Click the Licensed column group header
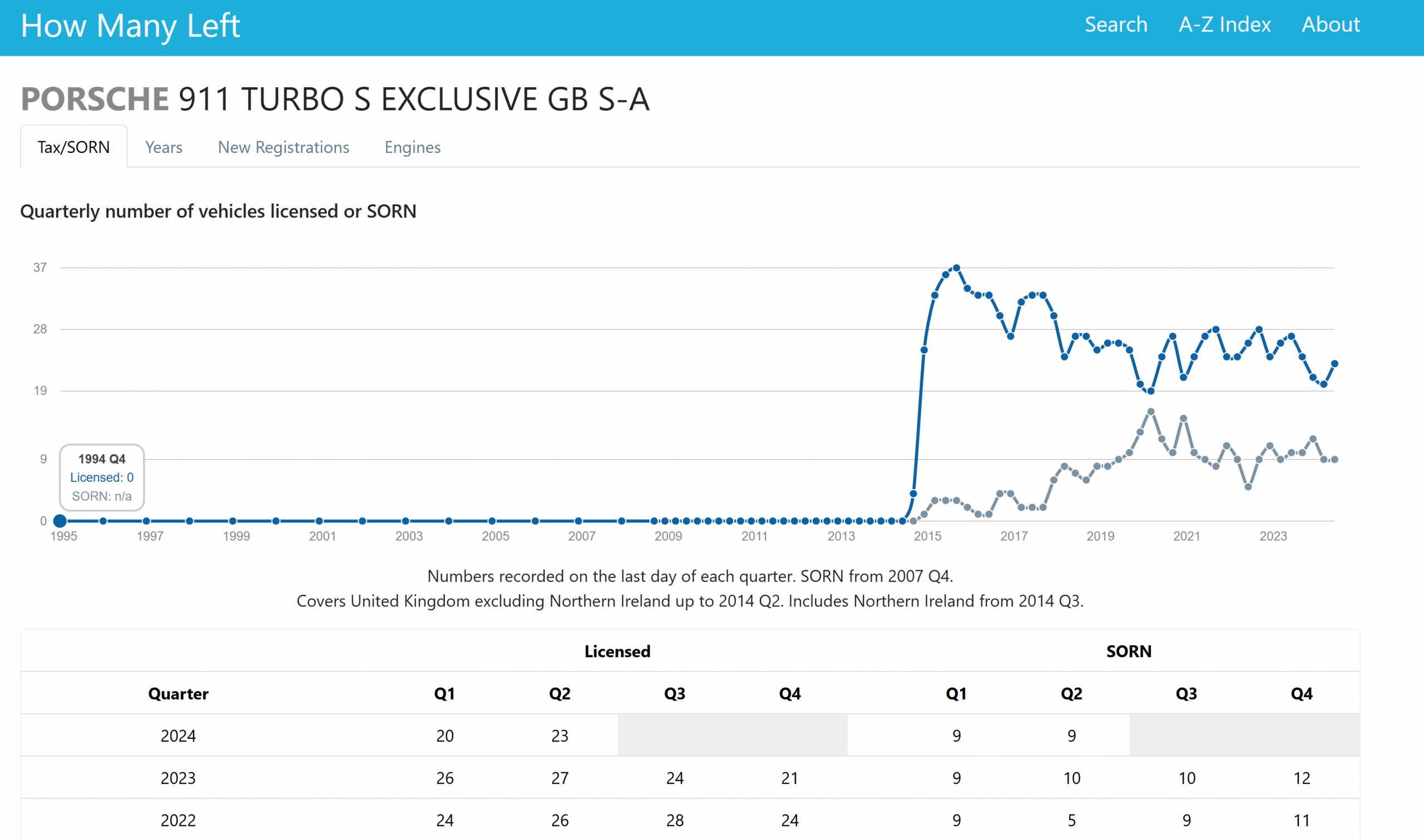Viewport: 1424px width, 840px height. [617, 652]
